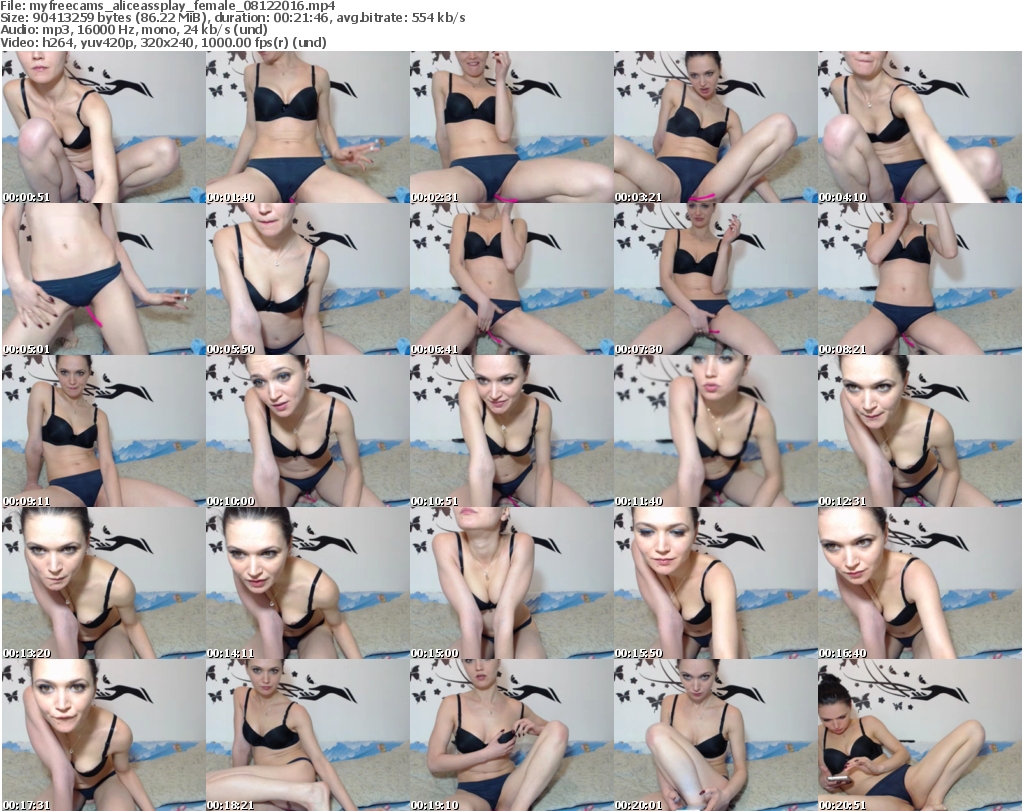Select the frame labeled 00:16:40
The image size is (1024, 811).
point(919,583)
